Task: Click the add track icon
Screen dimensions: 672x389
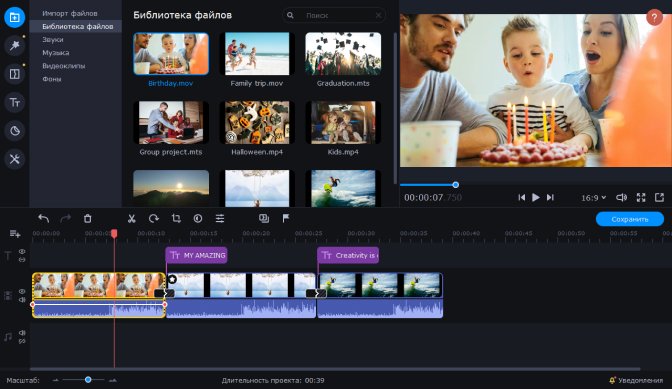Action: pyautogui.click(x=15, y=233)
